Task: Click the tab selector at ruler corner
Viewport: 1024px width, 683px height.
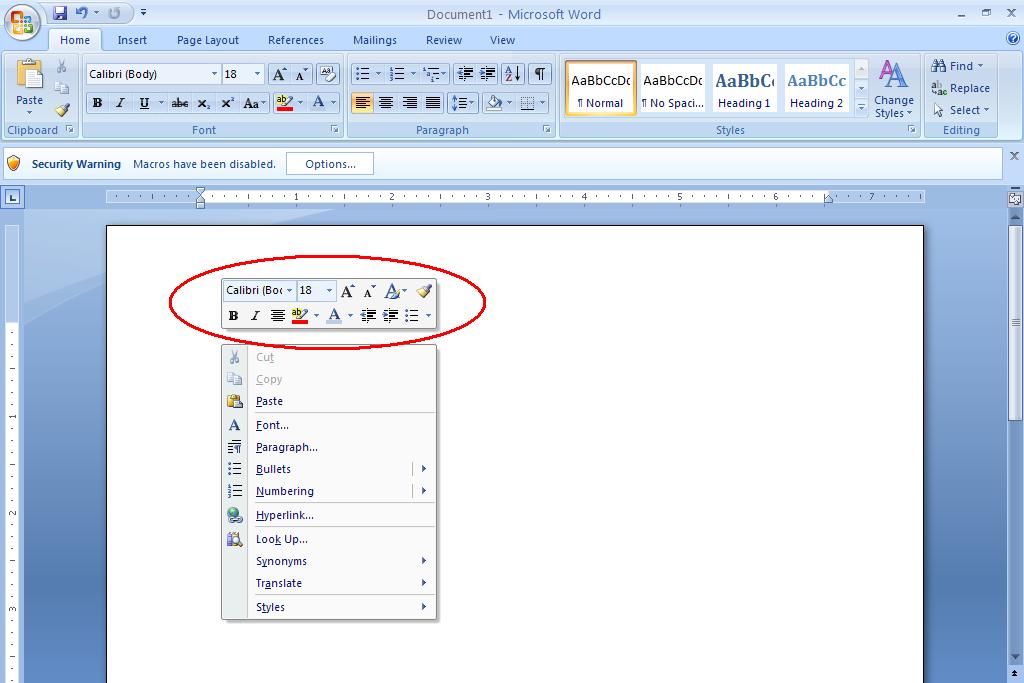Action: 12,197
